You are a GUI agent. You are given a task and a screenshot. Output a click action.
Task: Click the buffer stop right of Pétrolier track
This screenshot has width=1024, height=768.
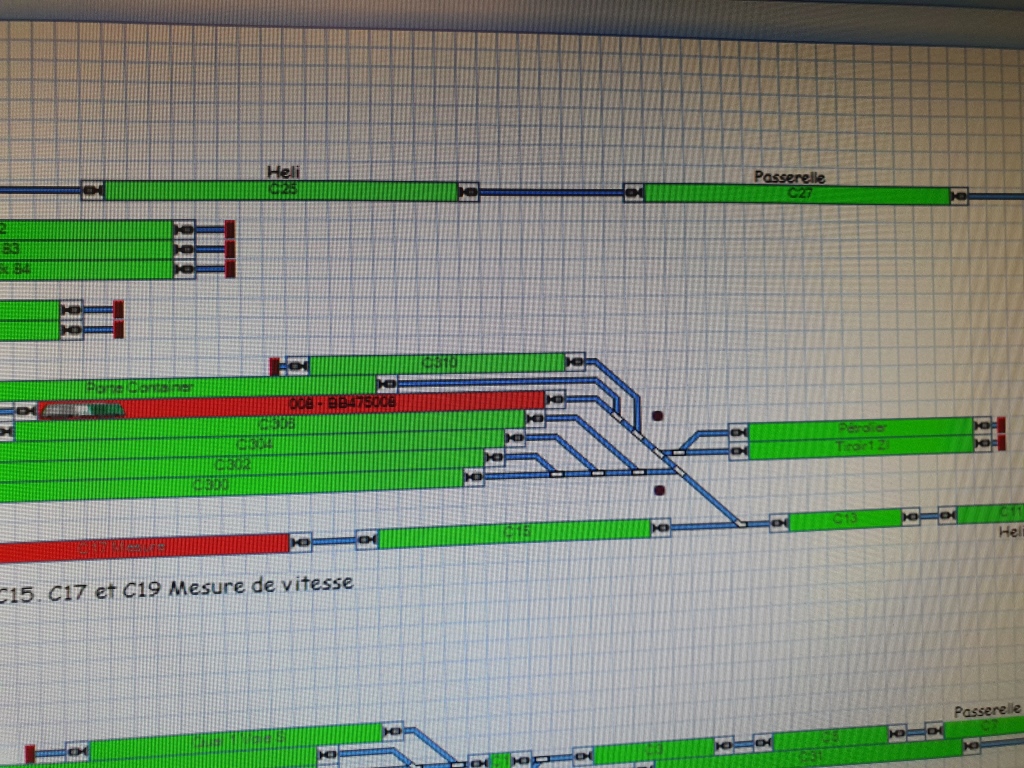coord(1001,426)
